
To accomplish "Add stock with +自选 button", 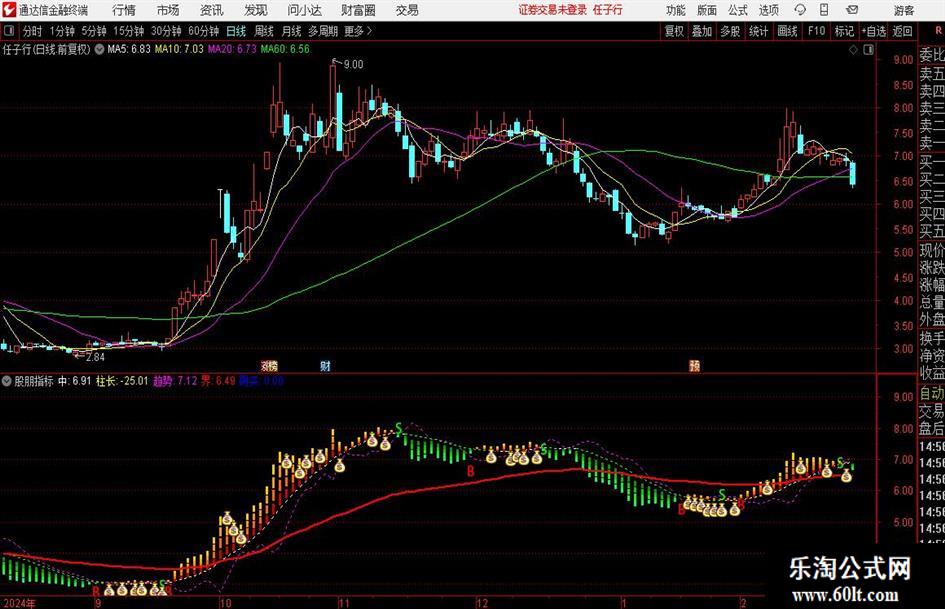I will coord(874,31).
